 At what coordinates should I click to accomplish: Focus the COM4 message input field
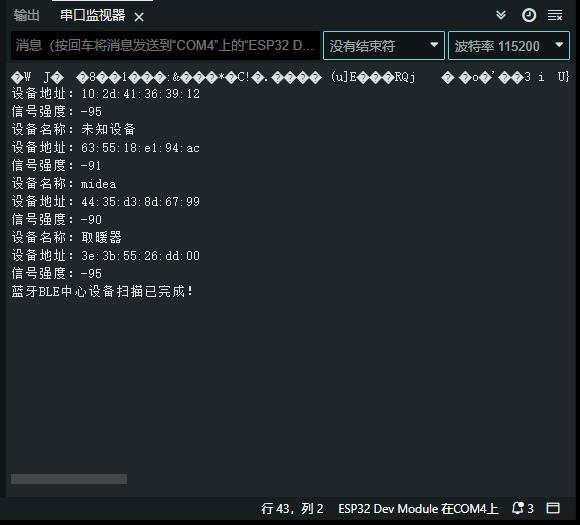[x=165, y=46]
